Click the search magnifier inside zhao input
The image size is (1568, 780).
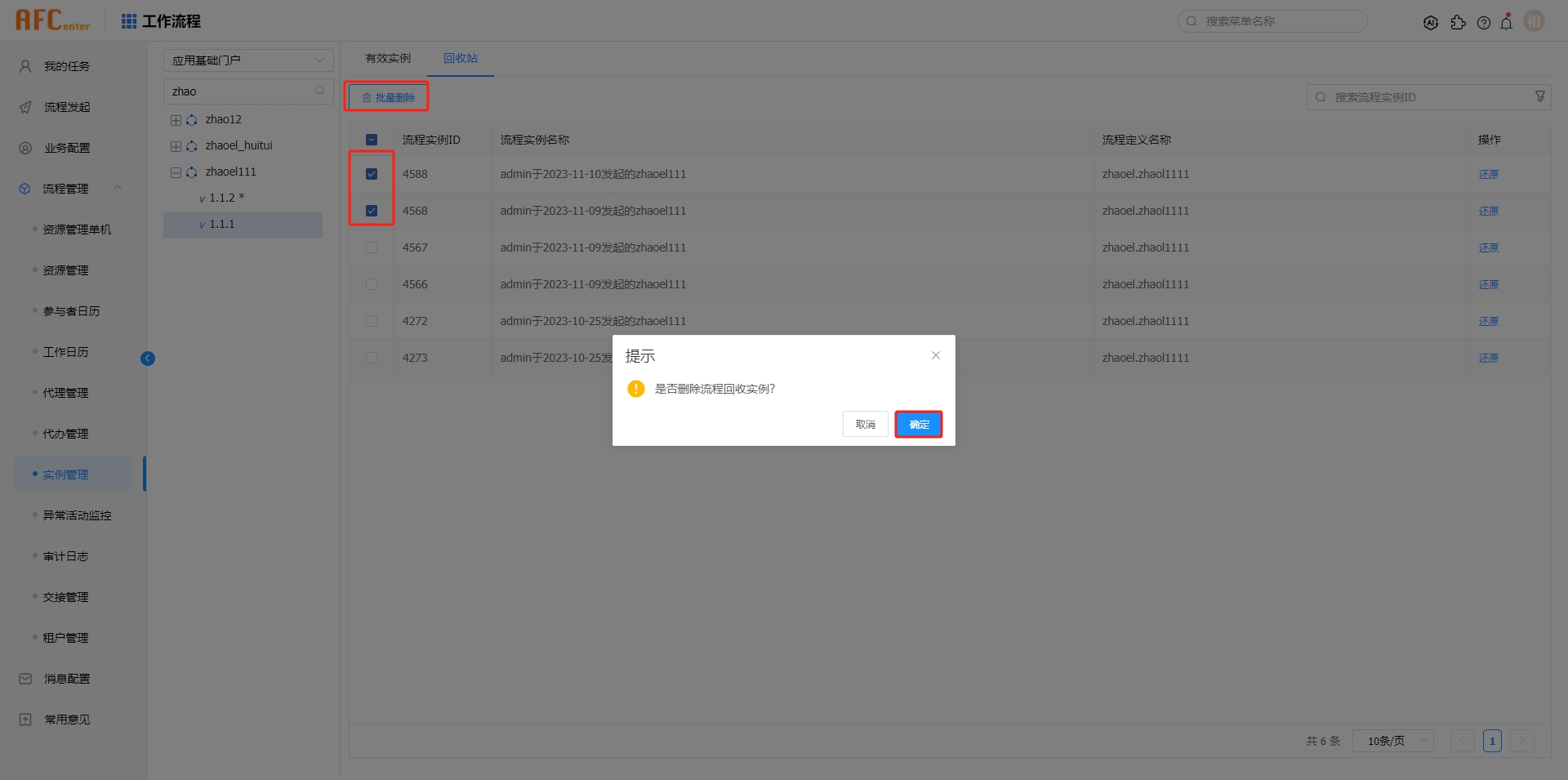pos(319,91)
